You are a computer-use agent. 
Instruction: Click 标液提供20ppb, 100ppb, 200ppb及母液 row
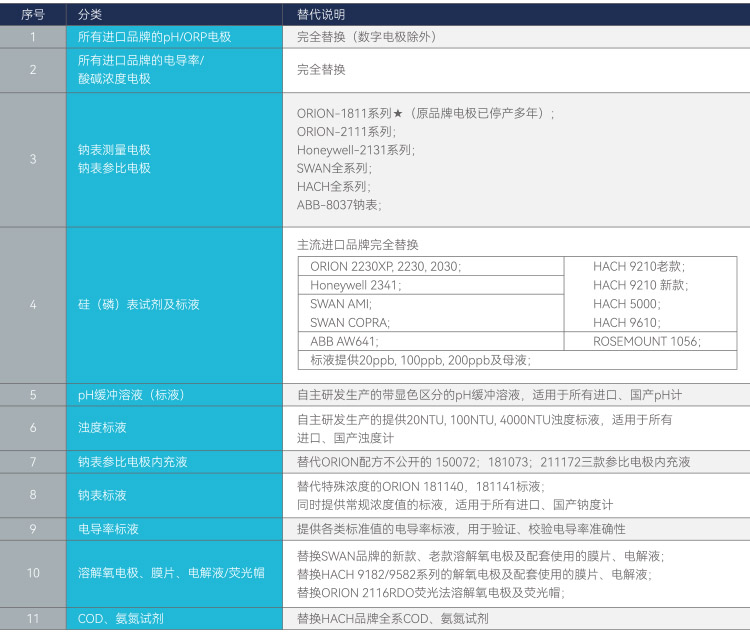click(517, 360)
